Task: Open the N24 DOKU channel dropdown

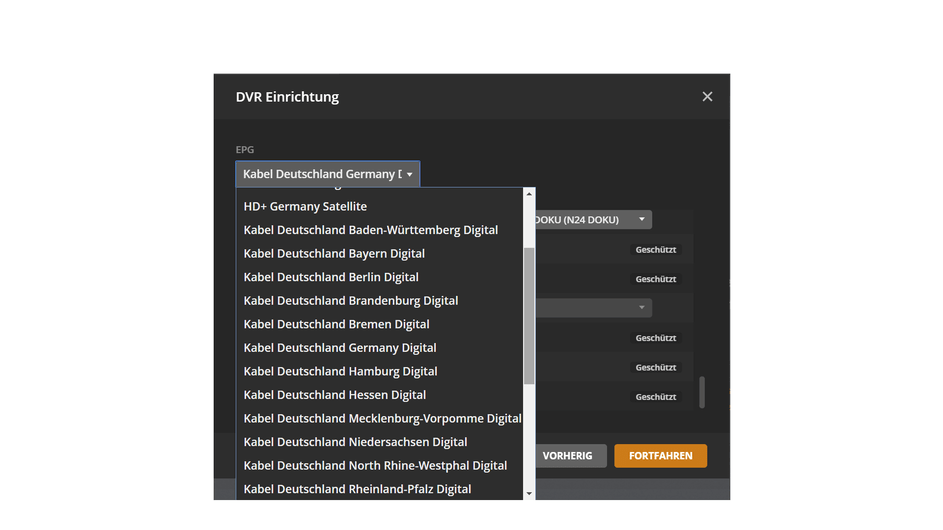Action: (592, 220)
